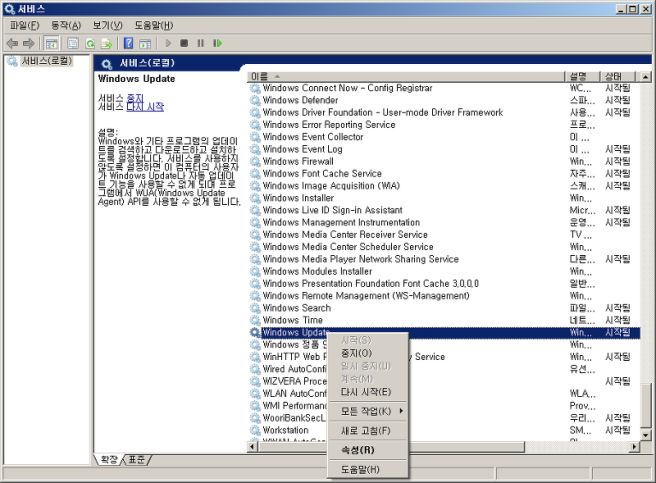
Task: Open the 도움말(H) menu in menu bar
Action: tap(154, 26)
